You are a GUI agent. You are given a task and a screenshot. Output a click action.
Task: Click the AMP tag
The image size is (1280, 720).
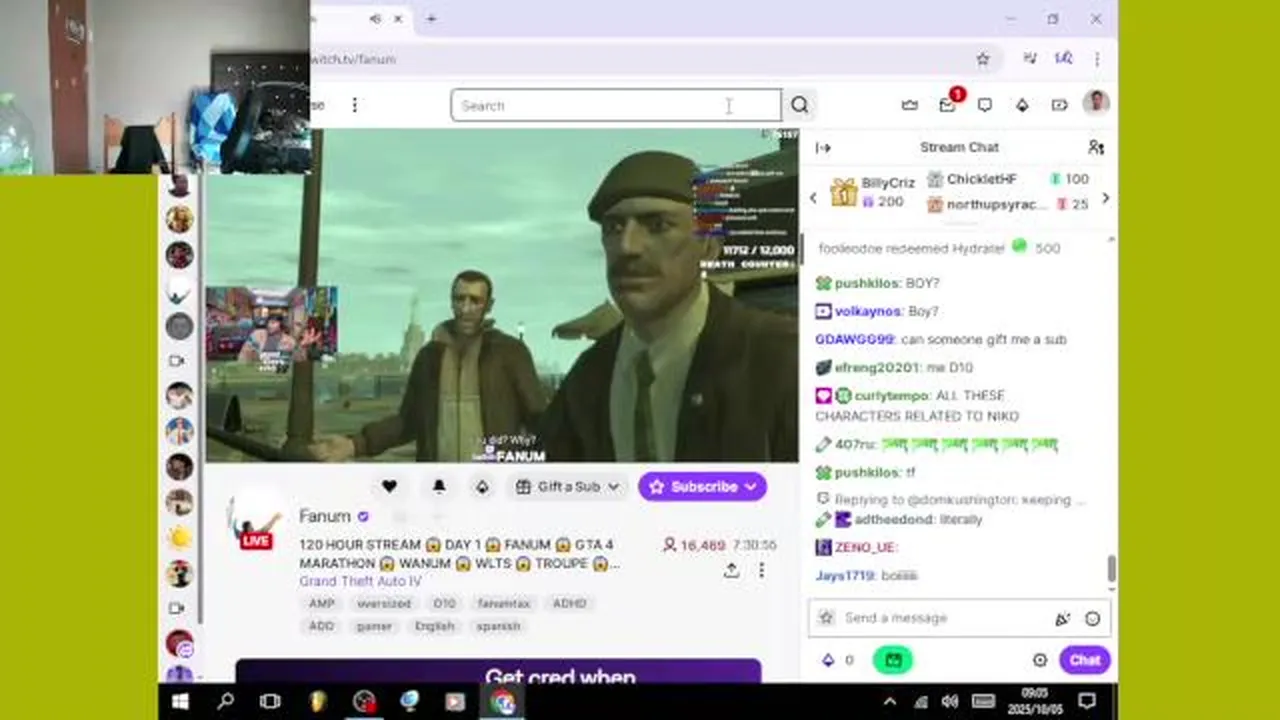tap(321, 603)
